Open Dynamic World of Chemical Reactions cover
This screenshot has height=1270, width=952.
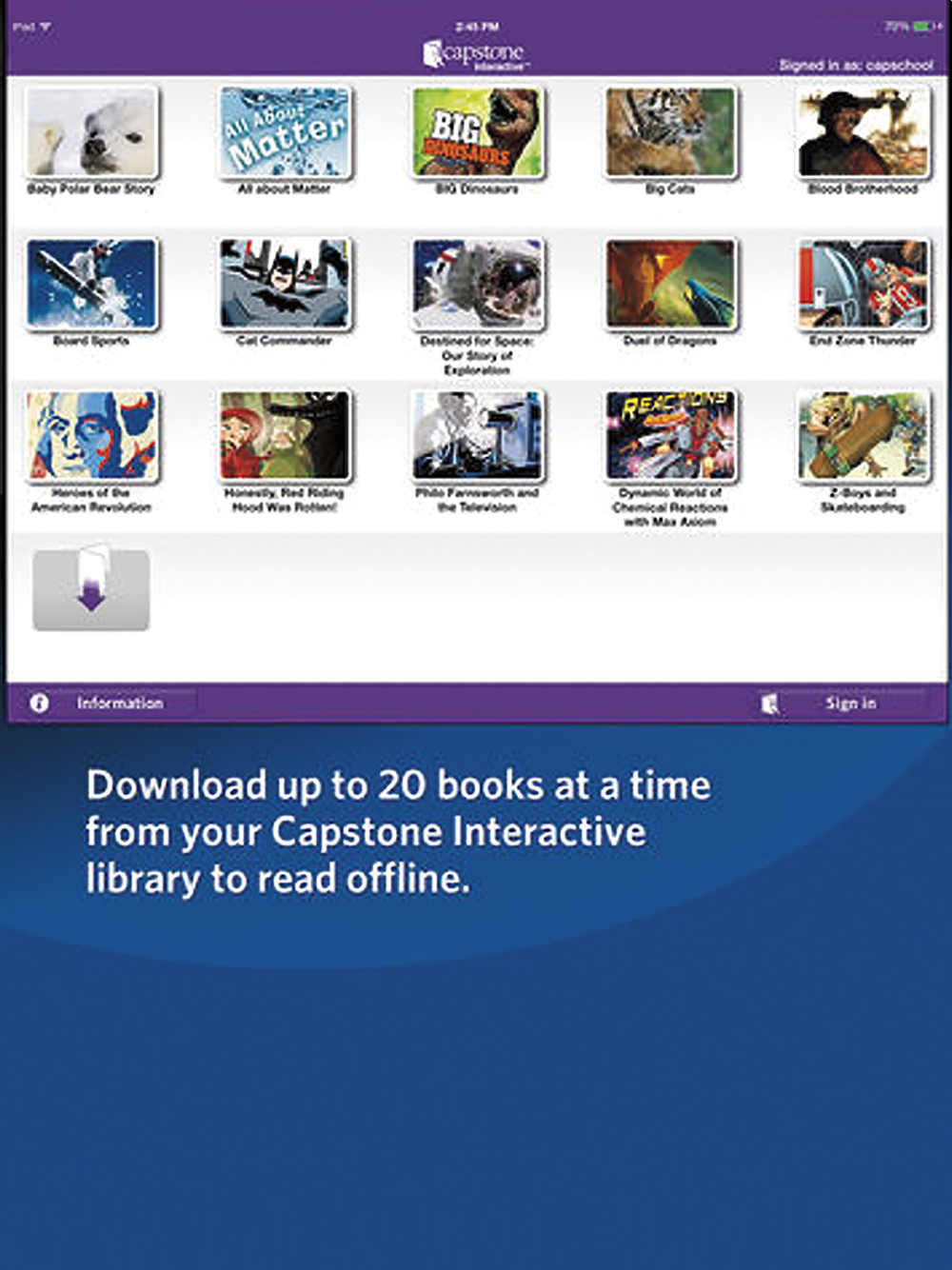point(671,436)
